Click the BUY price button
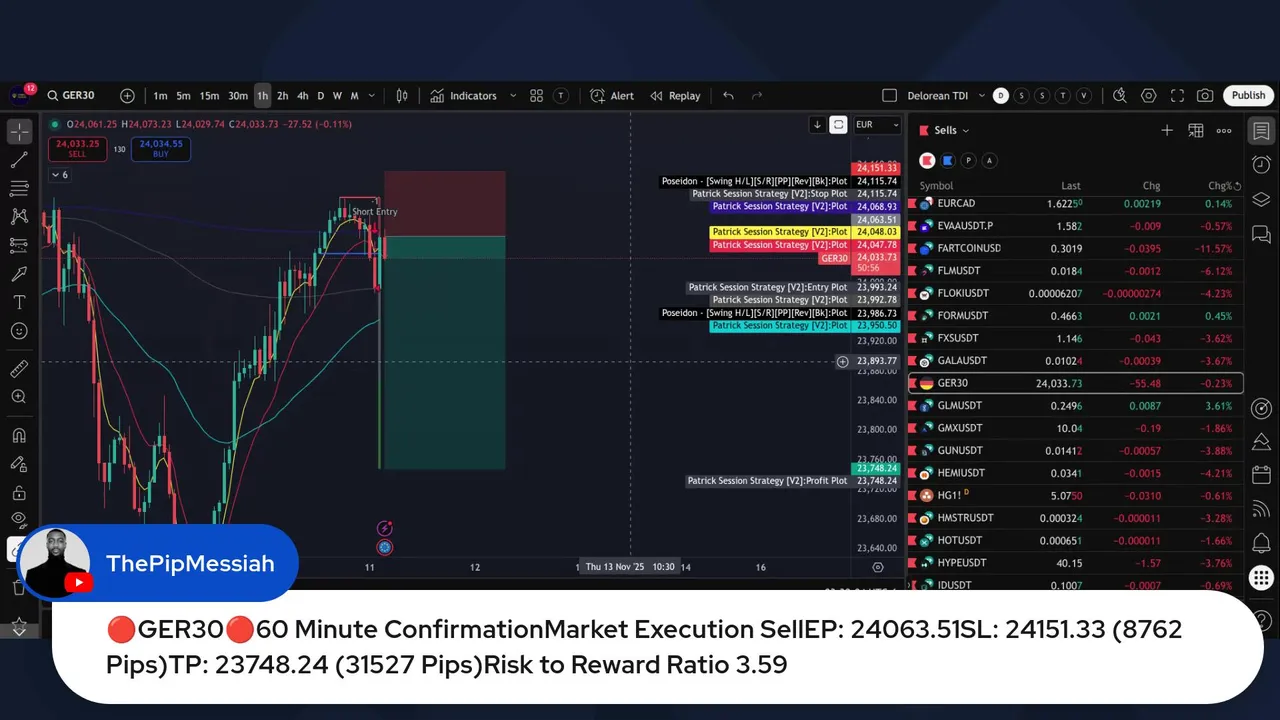Viewport: 1280px width, 720px height. pos(161,149)
